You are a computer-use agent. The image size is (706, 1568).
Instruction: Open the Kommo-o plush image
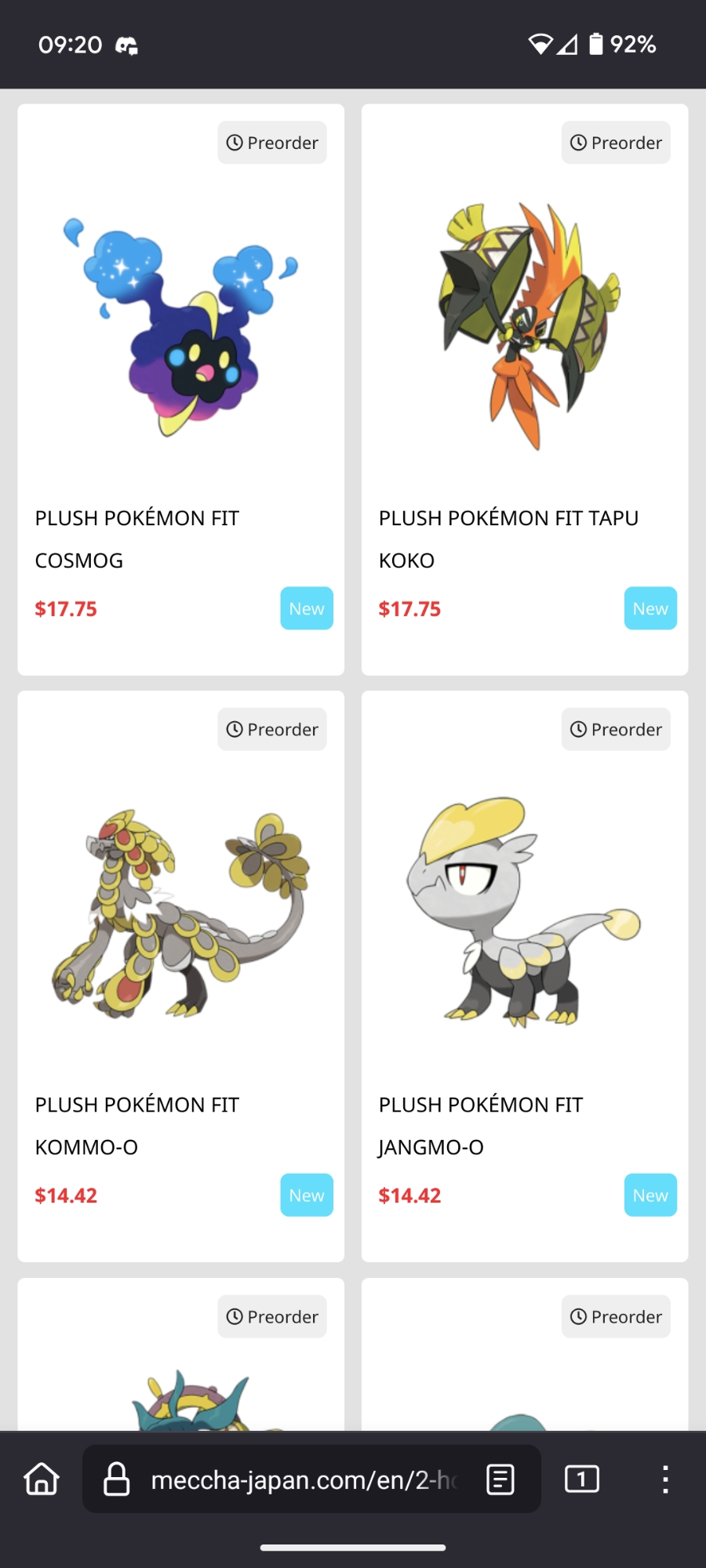click(x=181, y=914)
